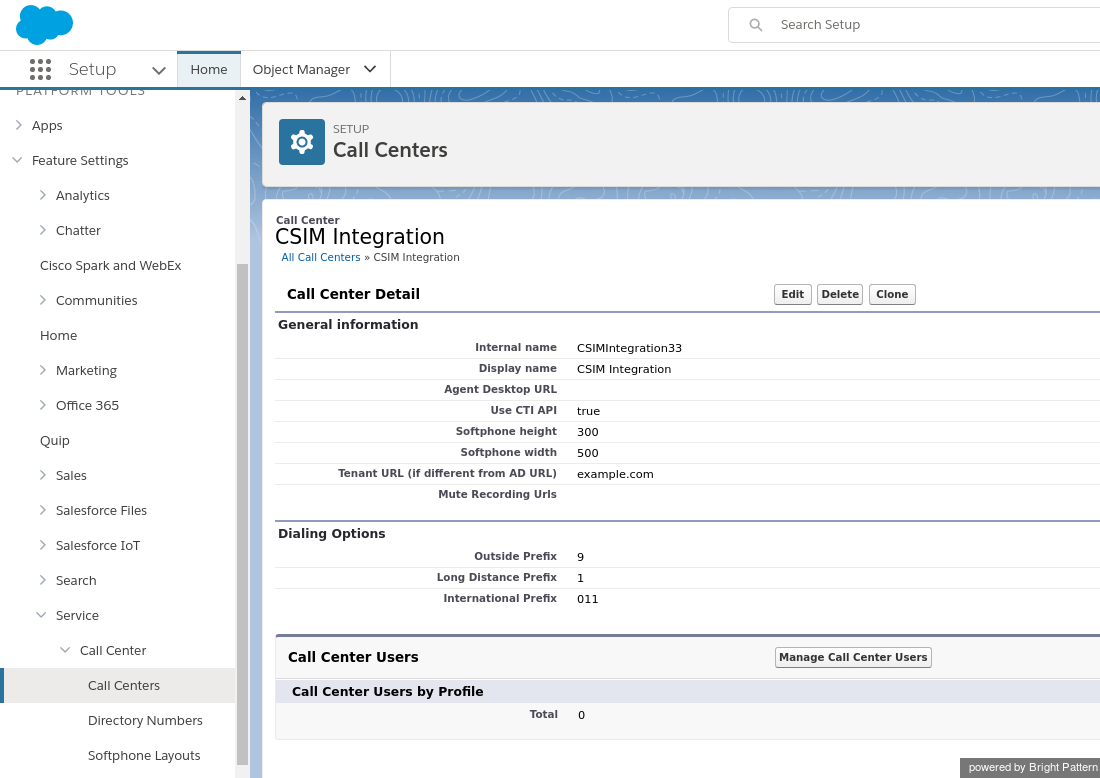Switch to the Home tab

coord(209,69)
